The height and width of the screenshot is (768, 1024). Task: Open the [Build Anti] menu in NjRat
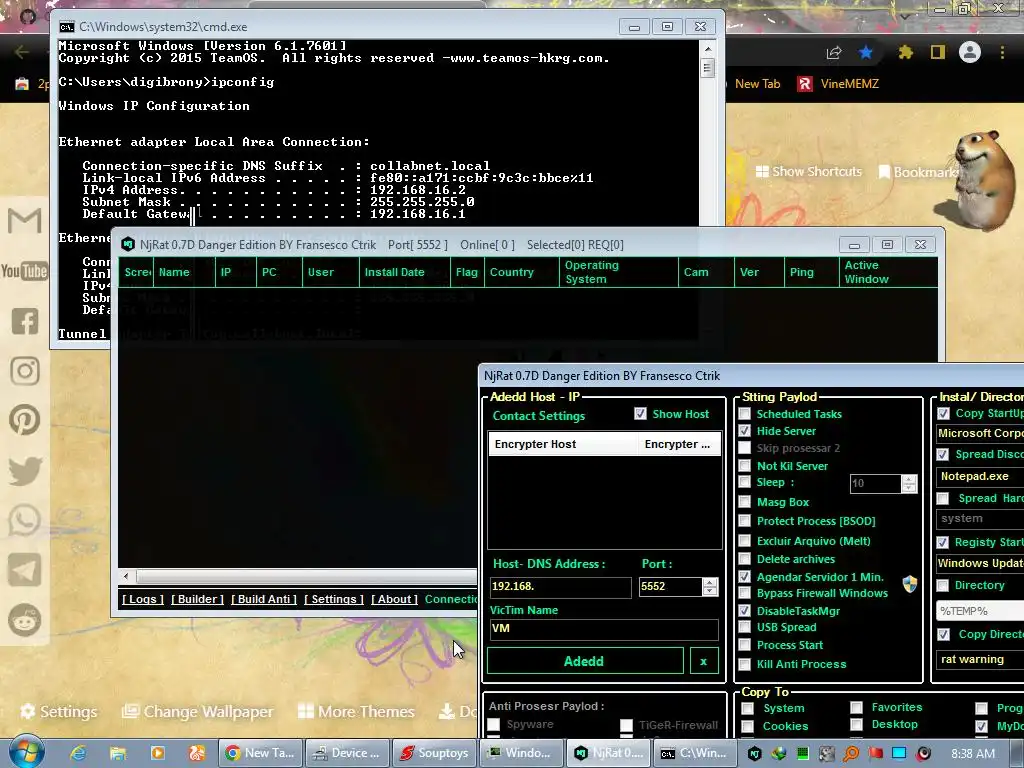264,599
